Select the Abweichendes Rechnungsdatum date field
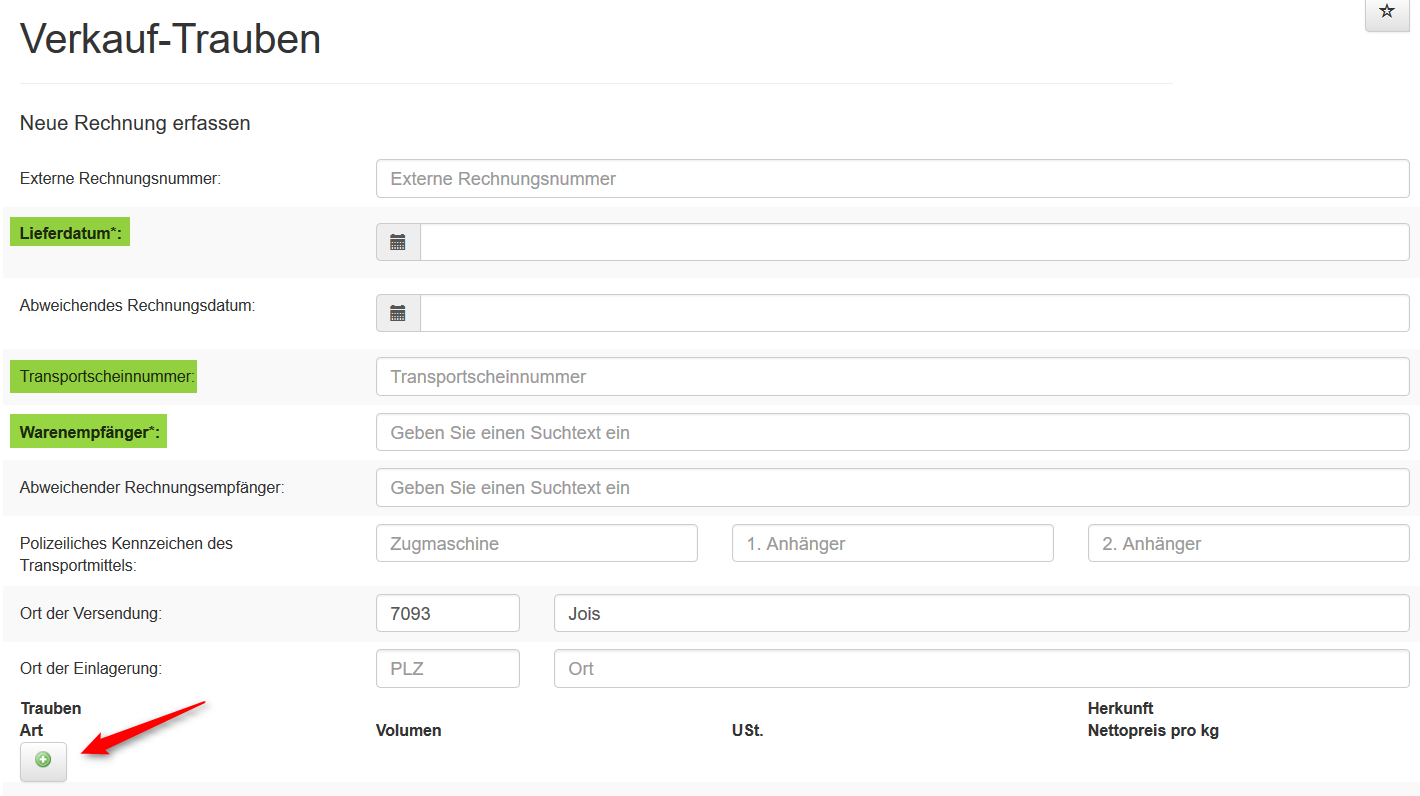1420x796 pixels. [914, 313]
